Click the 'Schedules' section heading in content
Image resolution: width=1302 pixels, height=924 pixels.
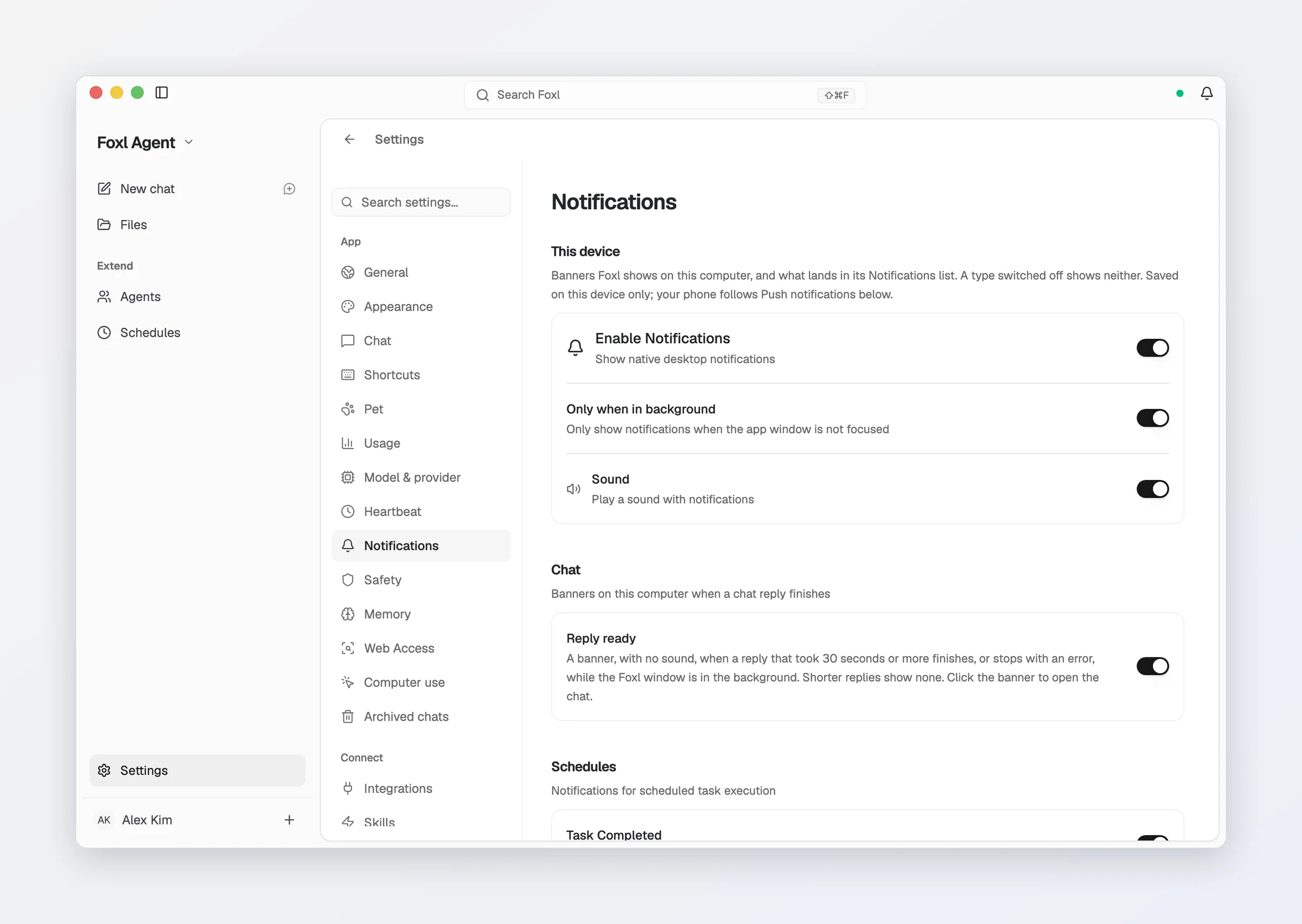pos(583,766)
